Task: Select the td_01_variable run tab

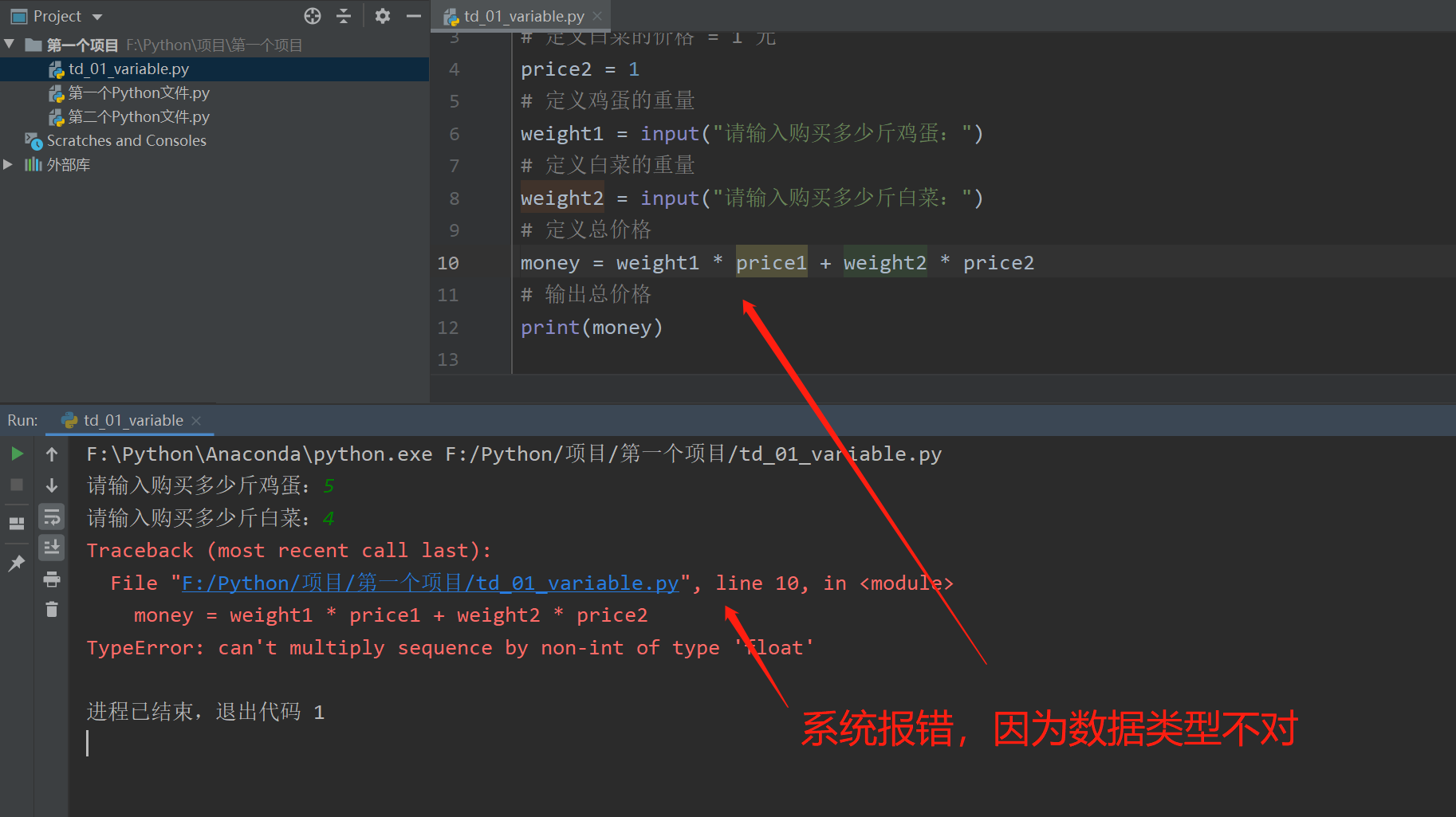Action: tap(133, 420)
